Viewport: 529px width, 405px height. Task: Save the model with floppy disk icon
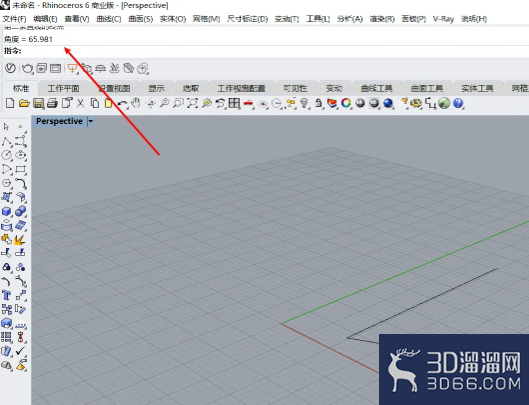(x=38, y=103)
